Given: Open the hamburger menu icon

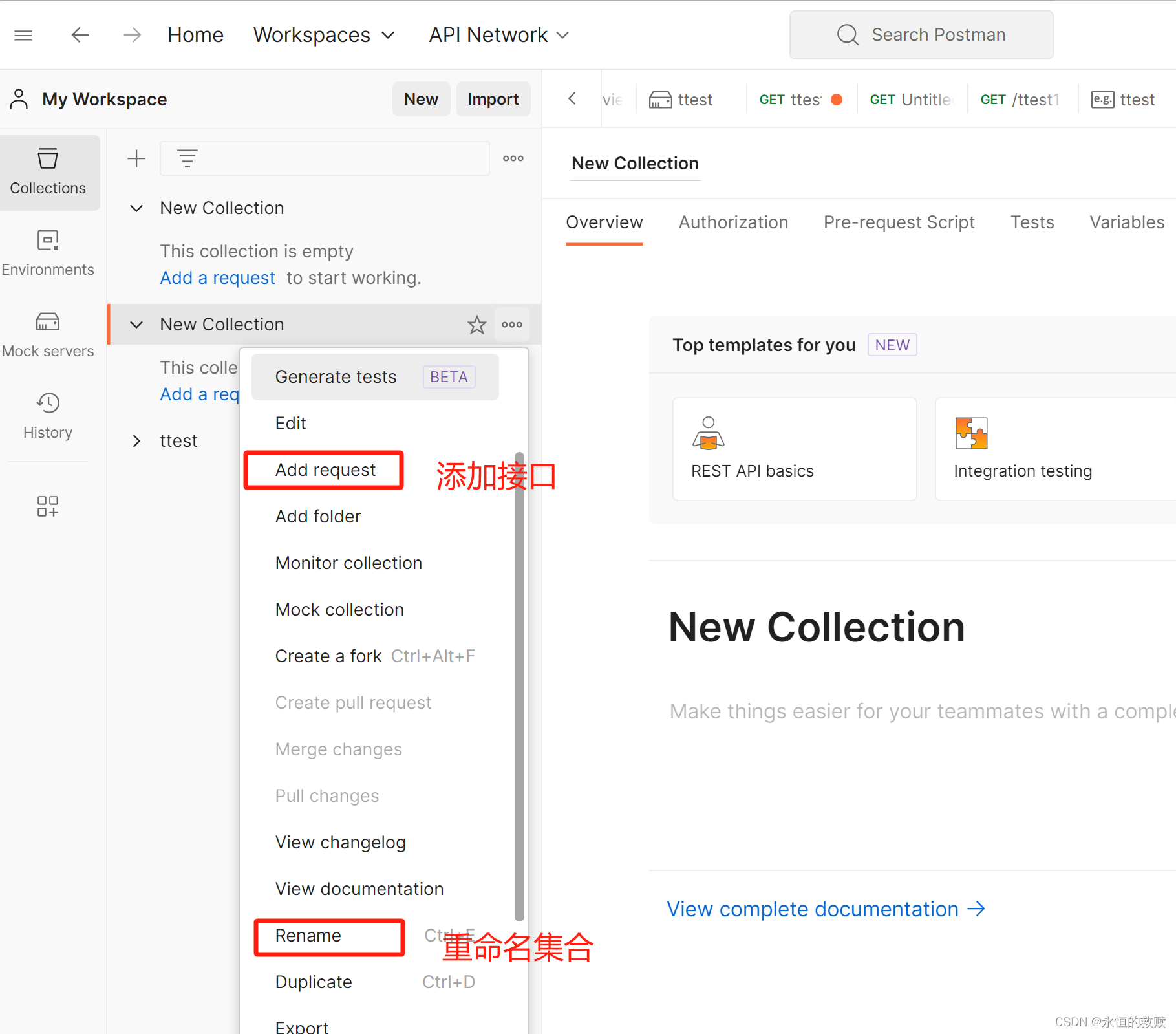Looking at the screenshot, I should click(x=23, y=35).
